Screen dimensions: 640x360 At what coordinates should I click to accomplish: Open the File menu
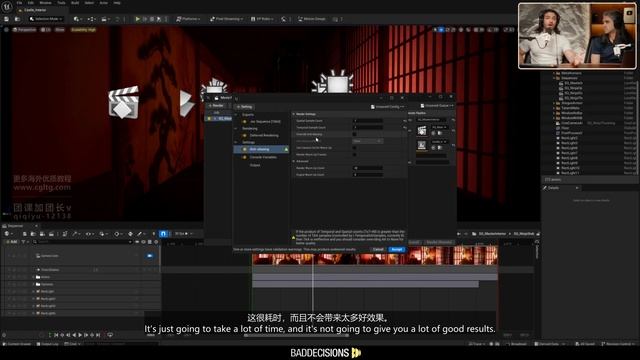pyautogui.click(x=19, y=3)
